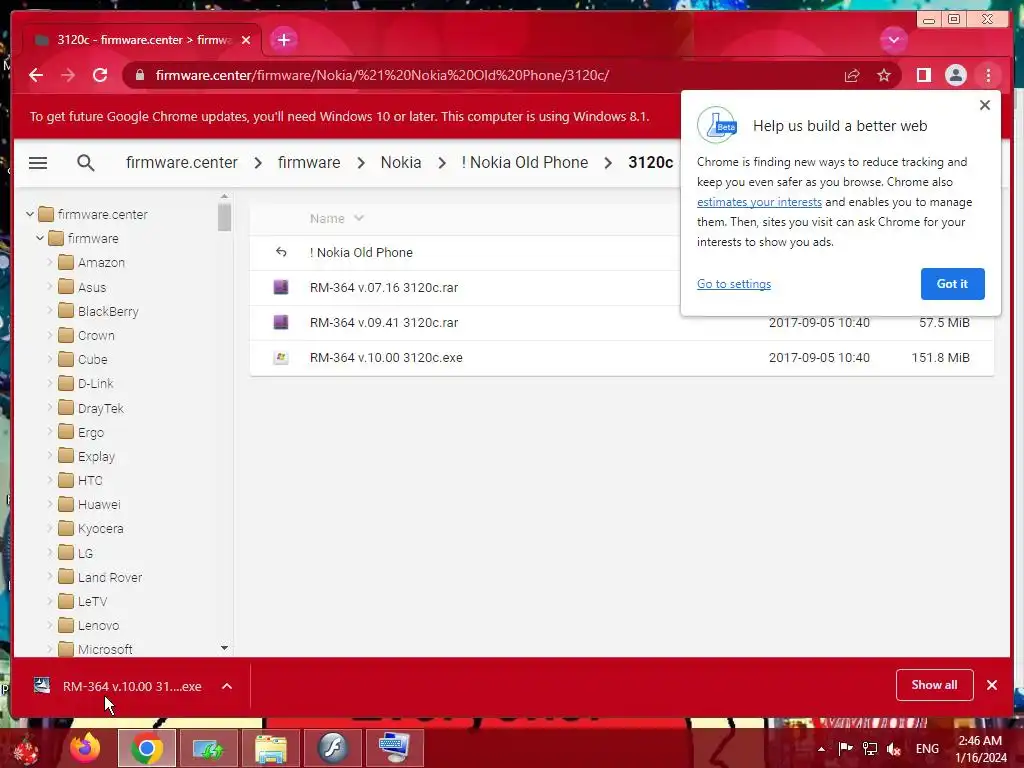1024x768 pixels.
Task: Close the Help us build popup
Action: pos(985,105)
